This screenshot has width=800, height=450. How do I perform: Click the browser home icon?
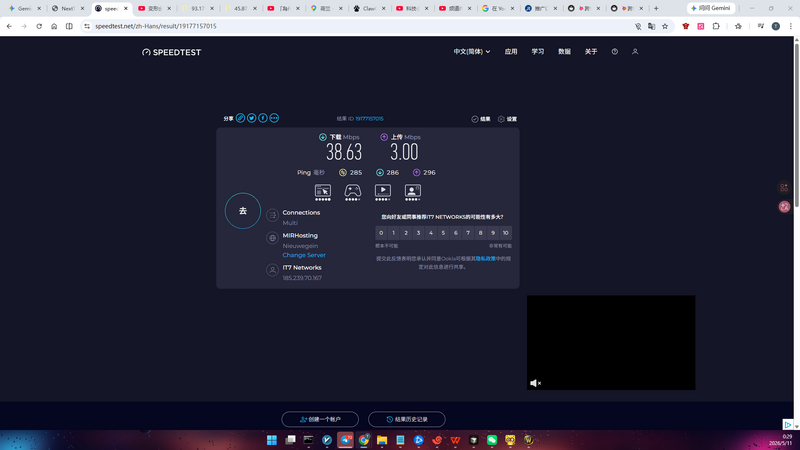pos(54,26)
